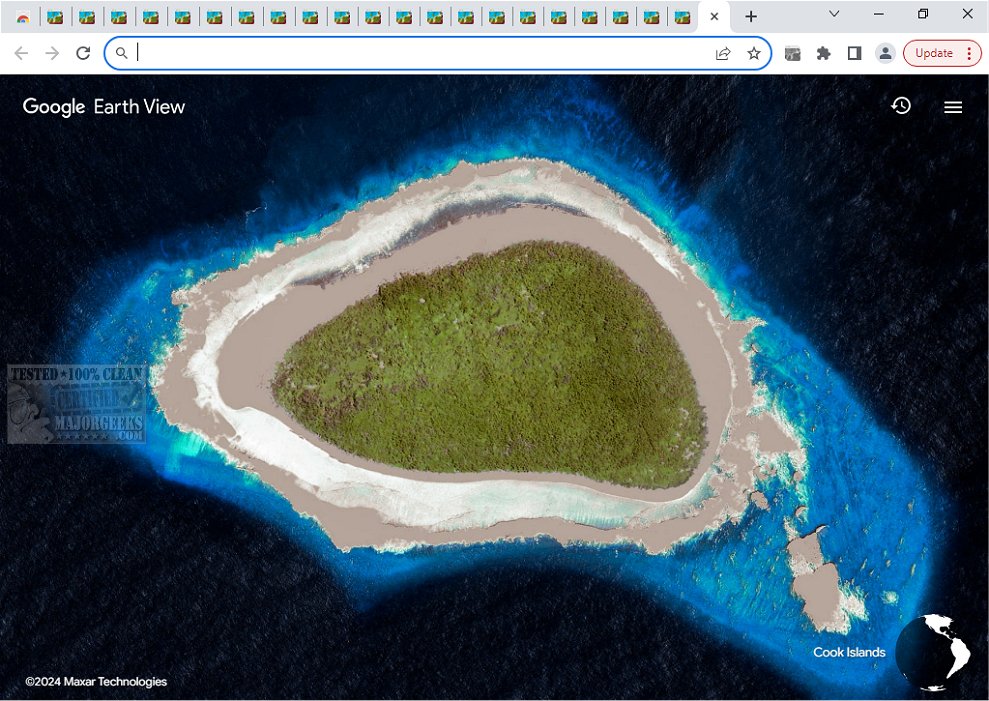Open the Extensions puzzle-piece menu

point(823,54)
